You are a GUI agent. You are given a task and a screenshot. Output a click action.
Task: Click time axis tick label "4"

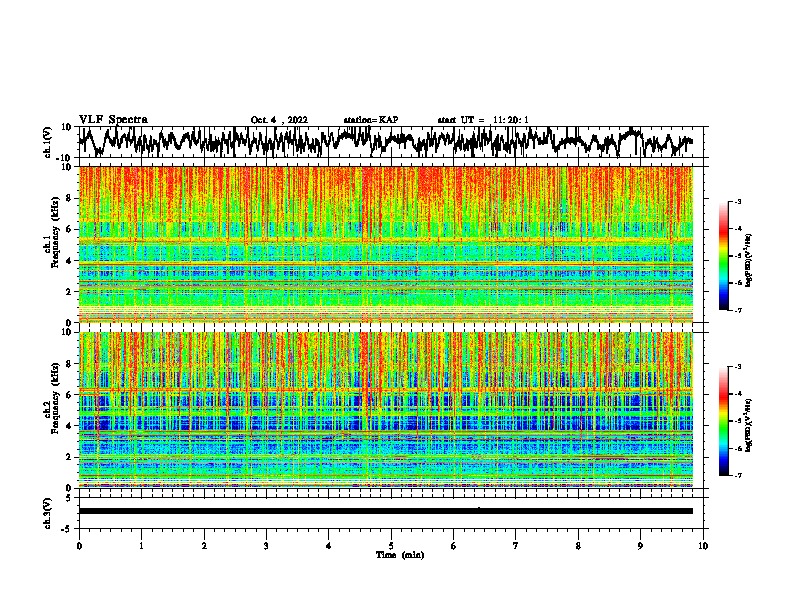tap(329, 546)
